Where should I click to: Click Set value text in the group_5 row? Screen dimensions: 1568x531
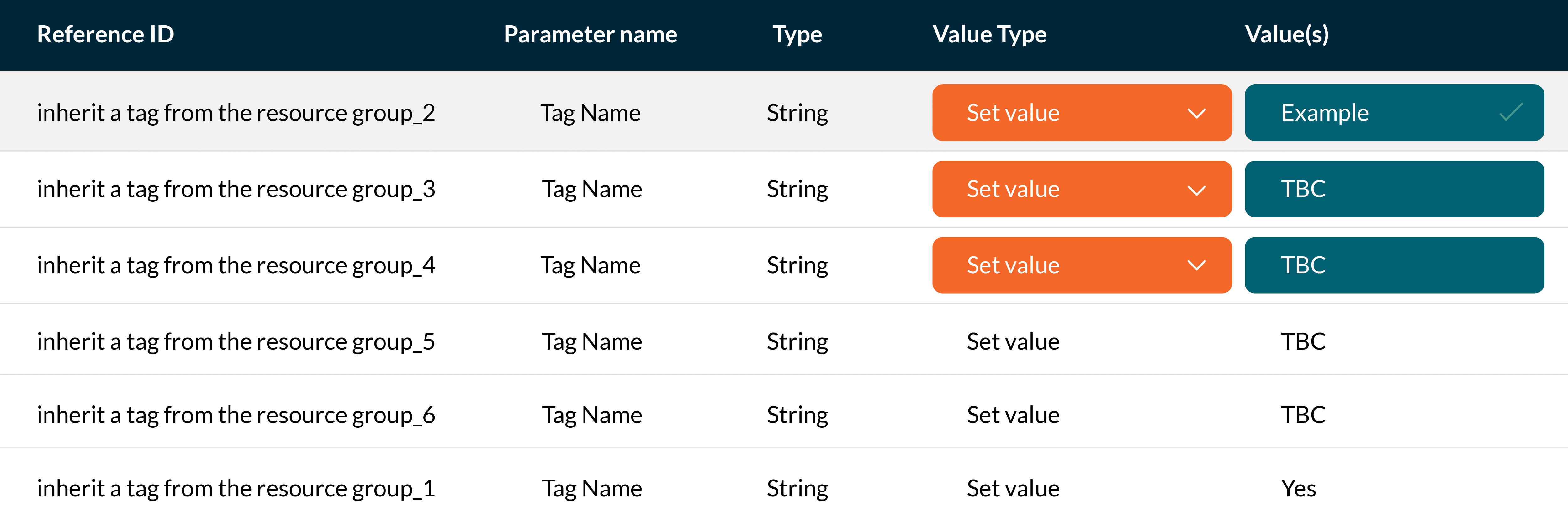1014,341
